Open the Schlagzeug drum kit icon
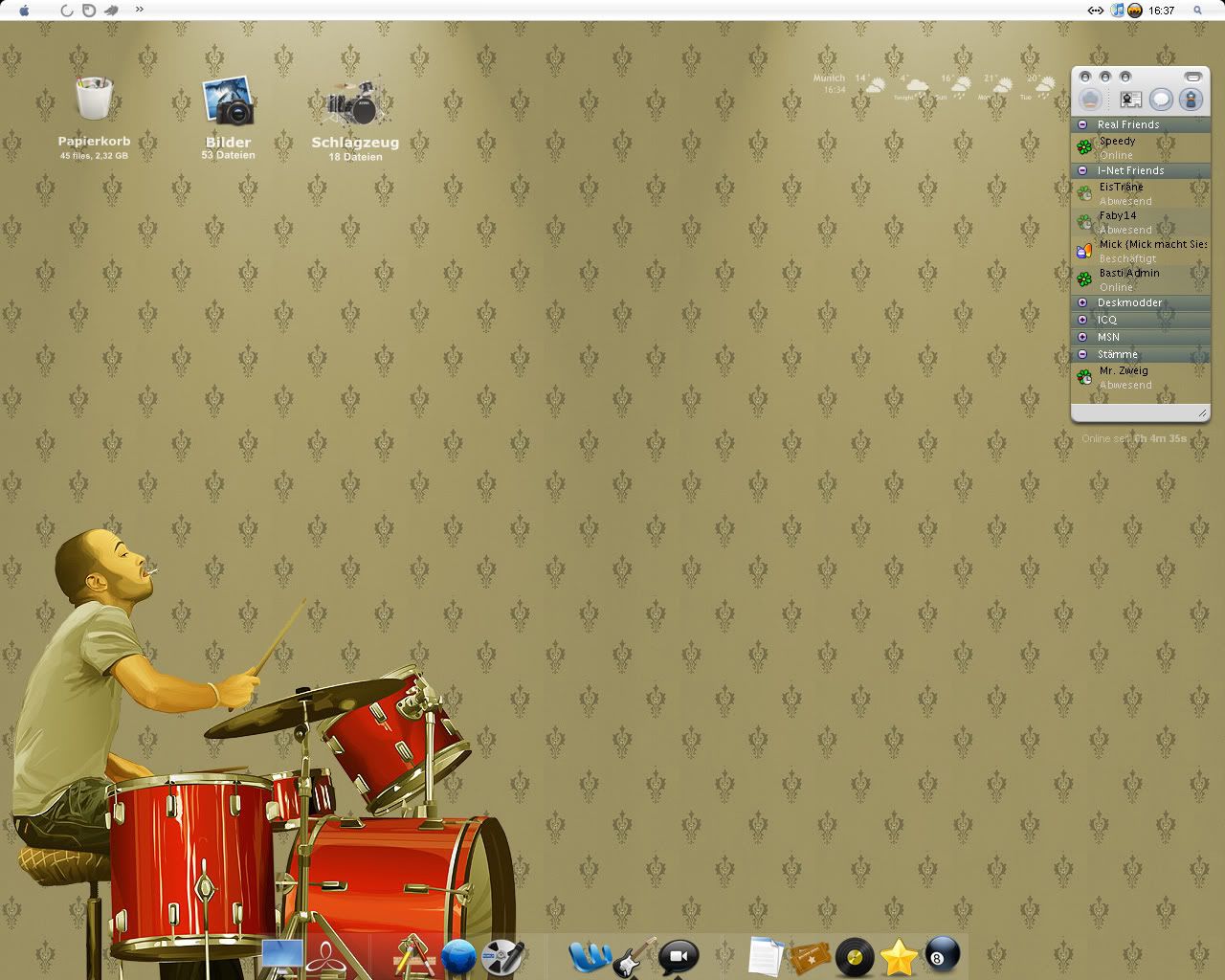The height and width of the screenshot is (980, 1225). click(355, 100)
